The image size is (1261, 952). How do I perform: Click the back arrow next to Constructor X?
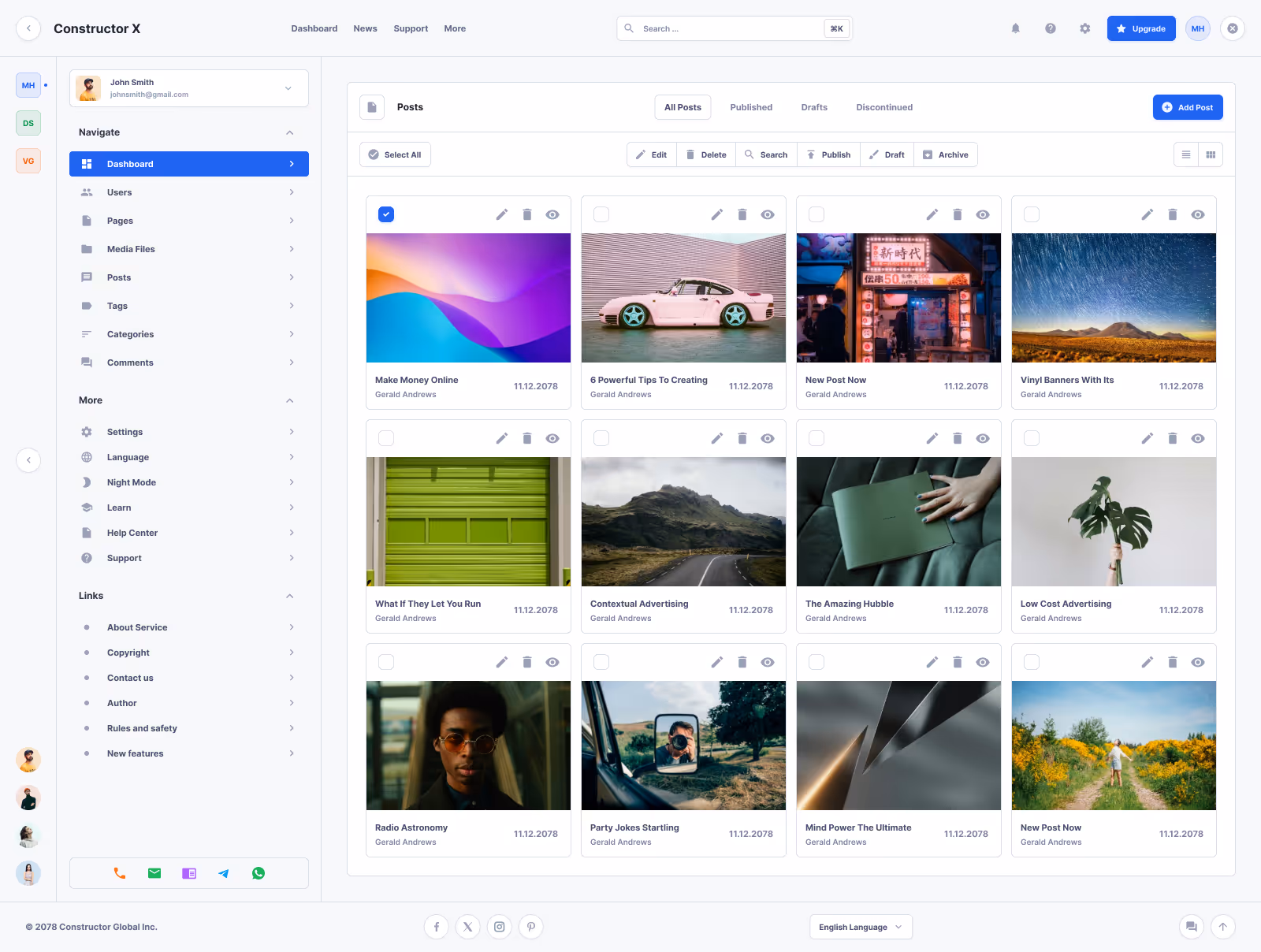28,28
